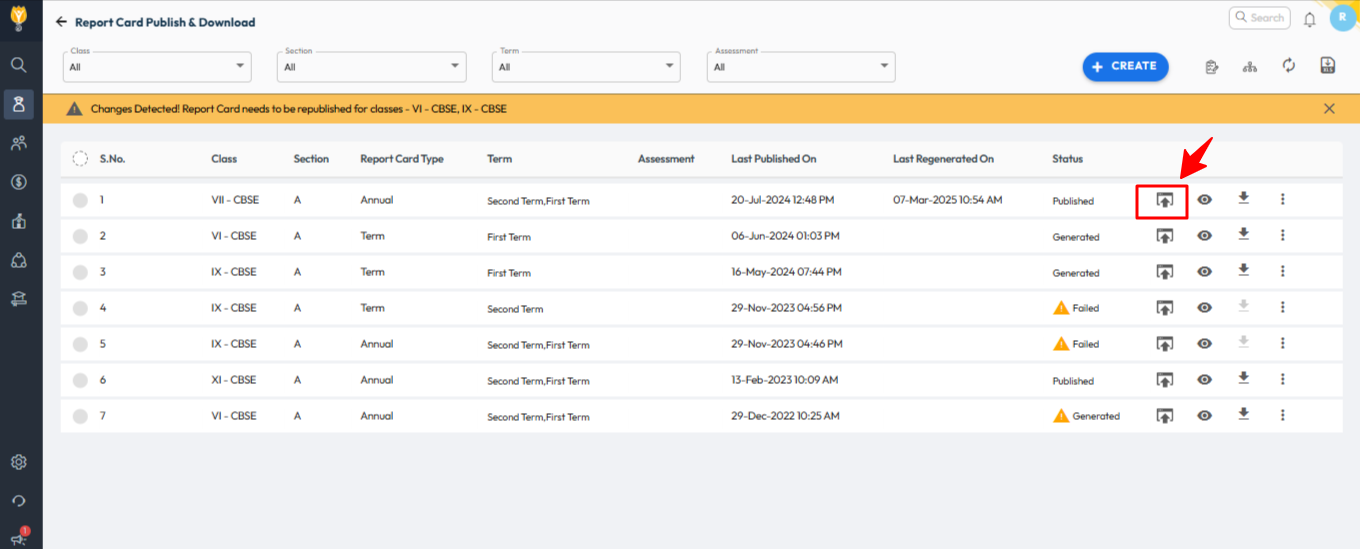Image resolution: width=1360 pixels, height=549 pixels.
Task: Open the settings gear in sidebar
Action: click(x=18, y=462)
